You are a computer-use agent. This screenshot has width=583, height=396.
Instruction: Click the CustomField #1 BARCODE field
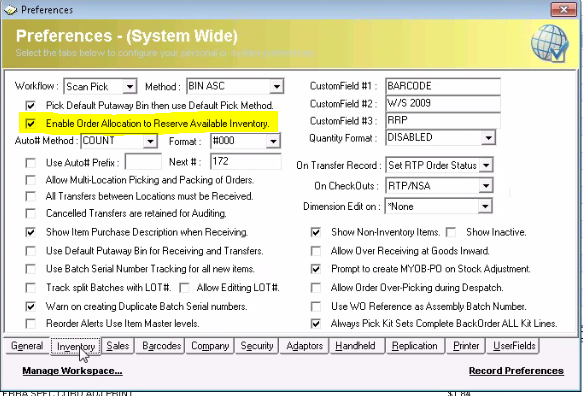443,86
